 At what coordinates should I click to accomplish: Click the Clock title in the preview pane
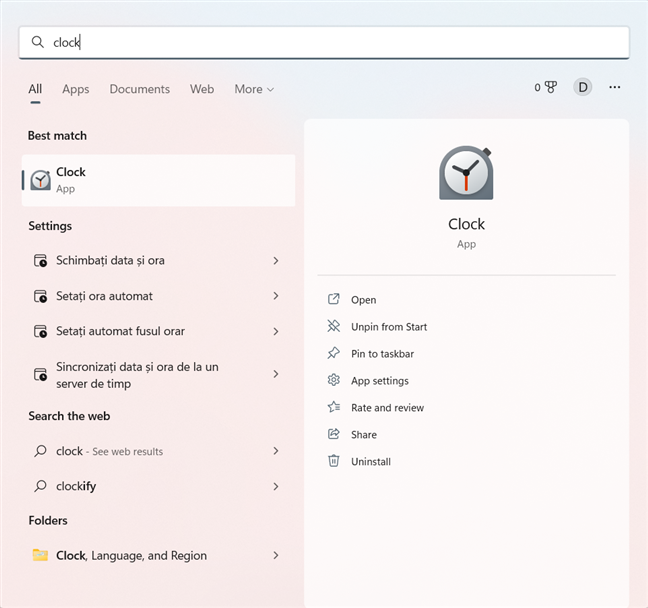pos(466,224)
